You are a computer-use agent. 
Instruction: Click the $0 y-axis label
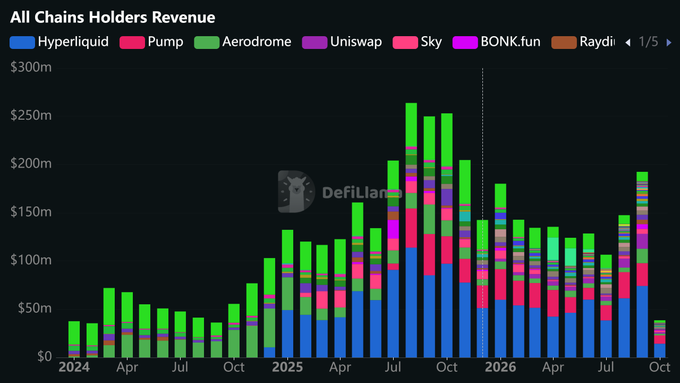point(45,357)
